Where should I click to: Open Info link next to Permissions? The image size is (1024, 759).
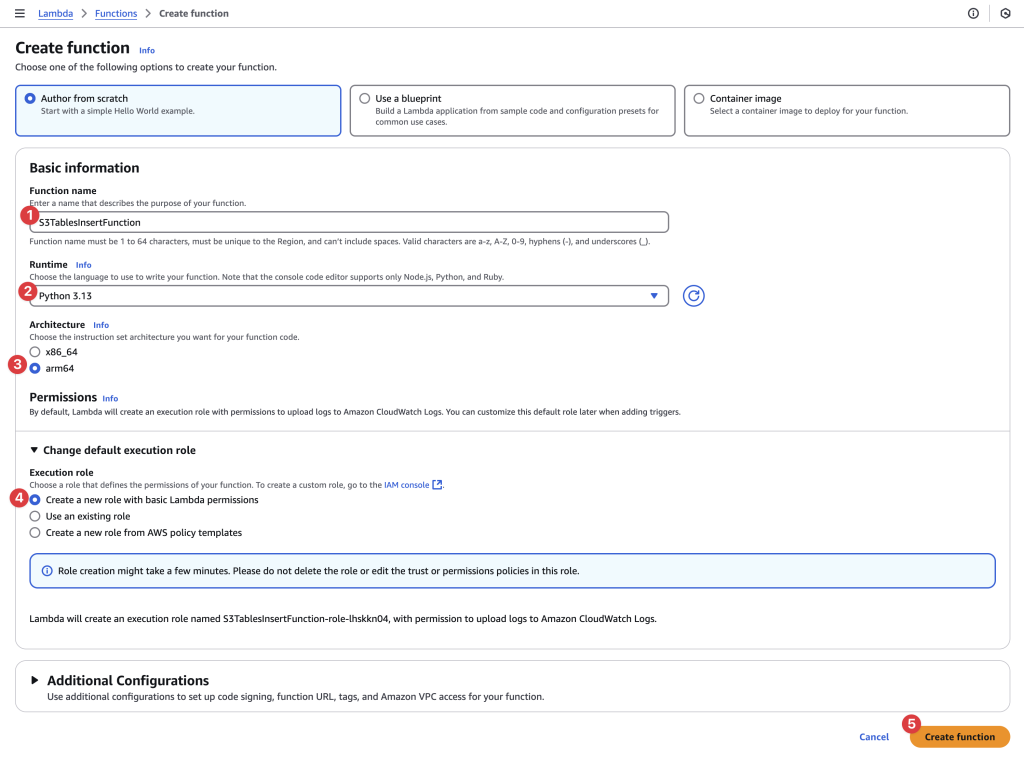click(110, 398)
